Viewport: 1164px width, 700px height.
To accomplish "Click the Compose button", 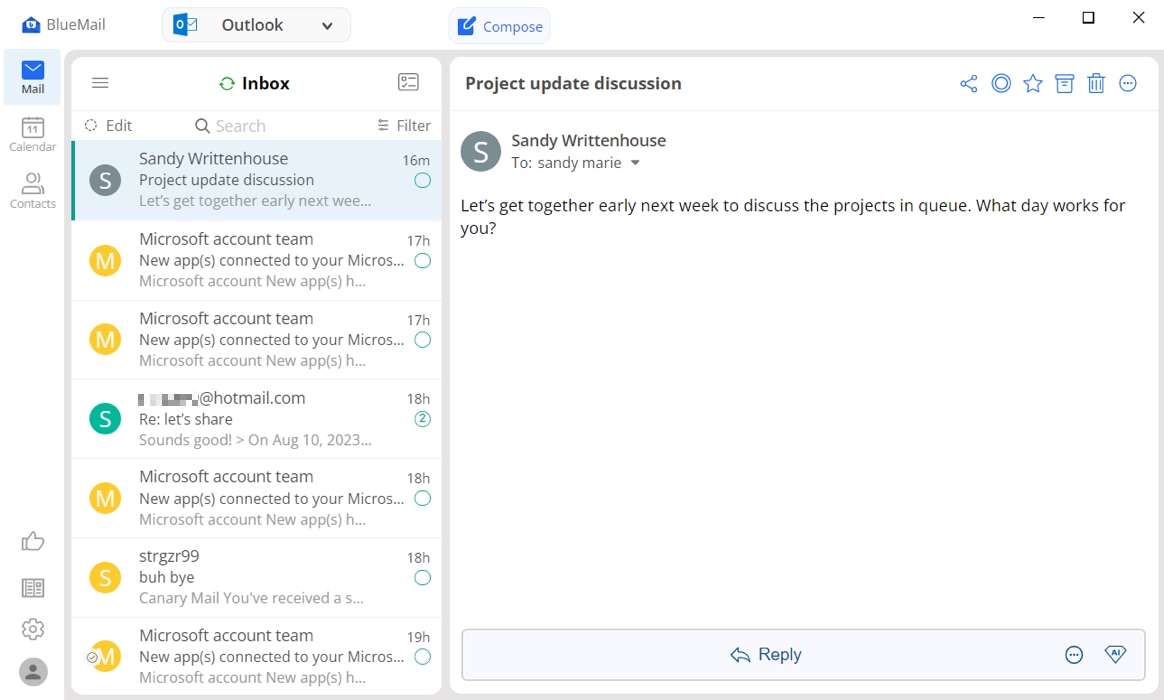I will click(499, 26).
